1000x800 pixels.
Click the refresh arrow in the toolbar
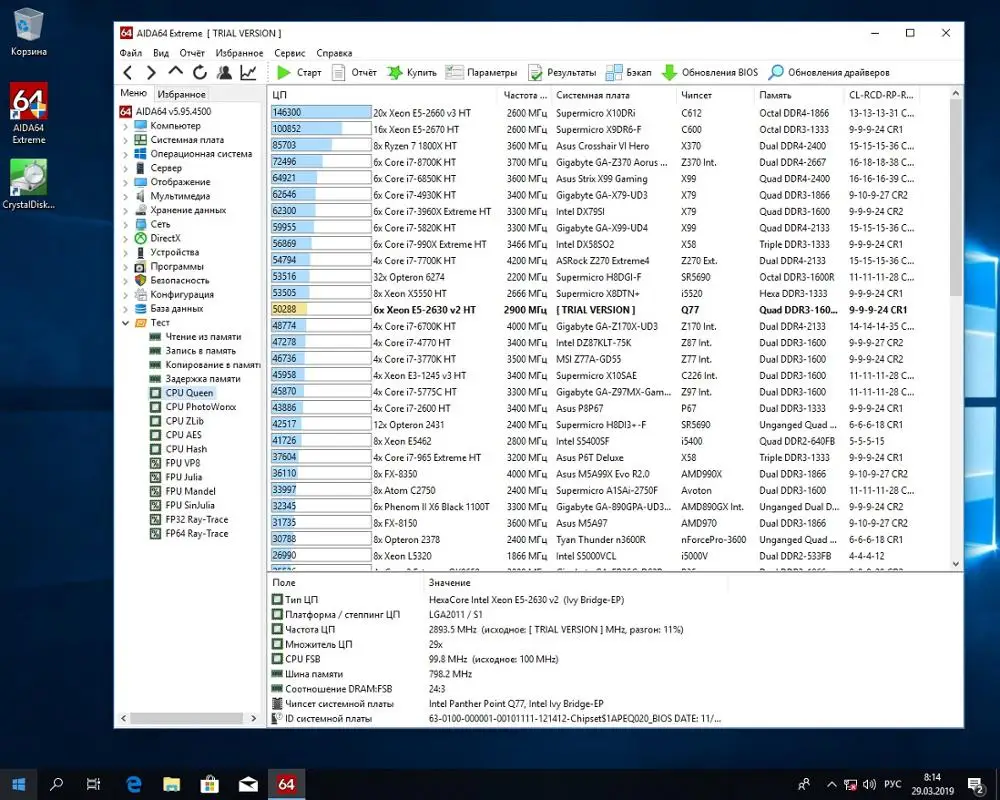tap(200, 73)
